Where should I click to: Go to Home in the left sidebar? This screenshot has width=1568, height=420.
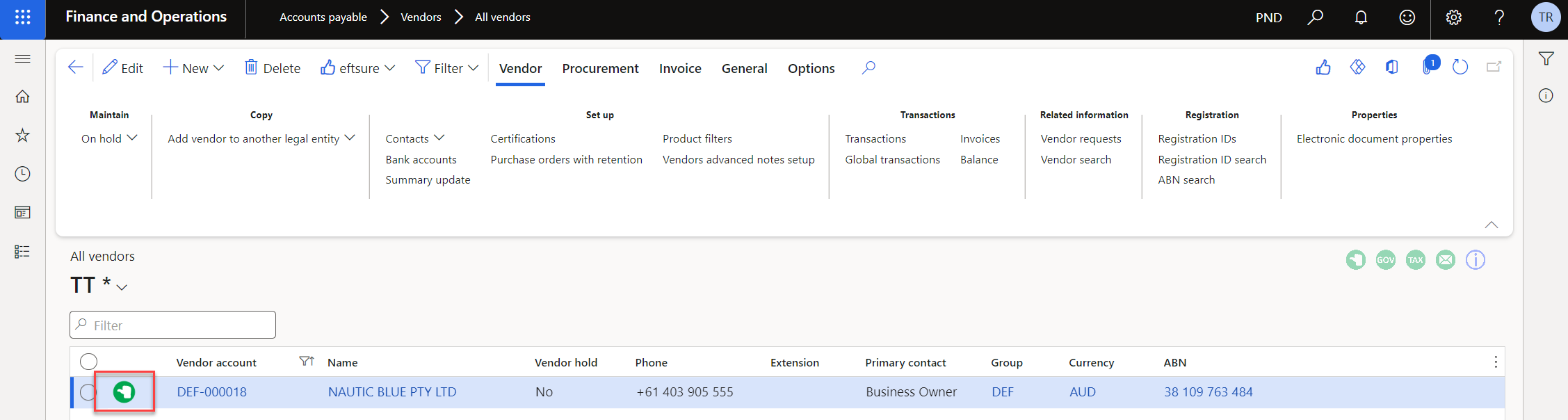22,97
